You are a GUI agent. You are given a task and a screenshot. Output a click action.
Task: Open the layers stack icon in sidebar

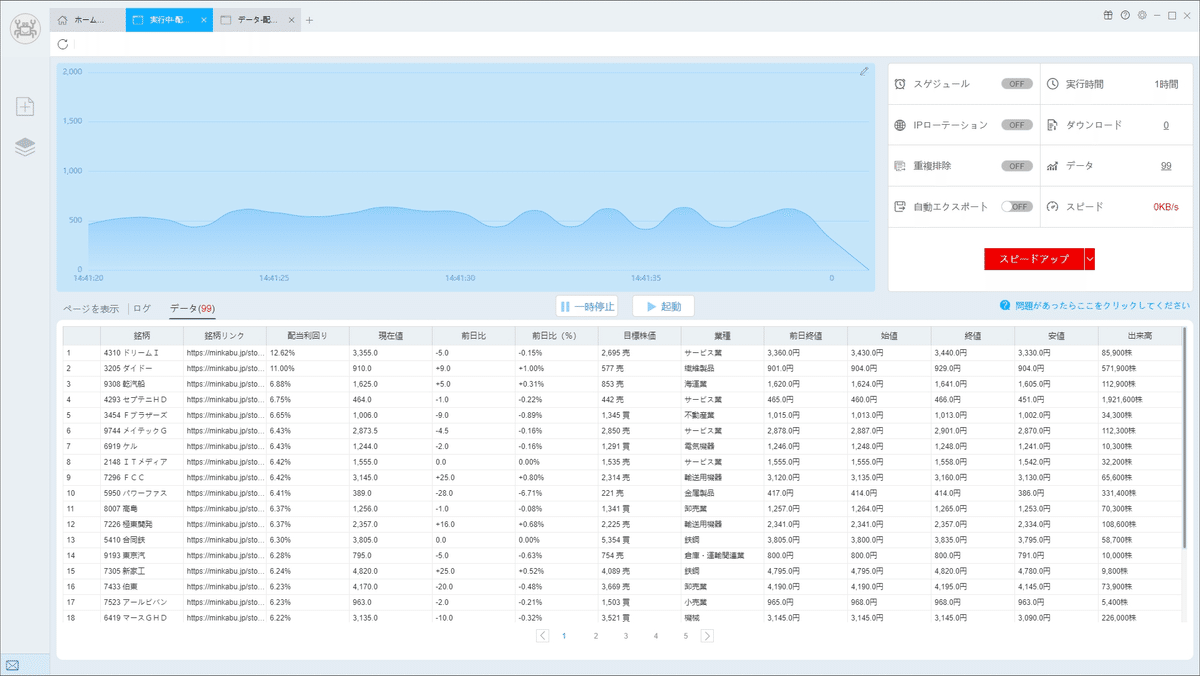pos(25,147)
